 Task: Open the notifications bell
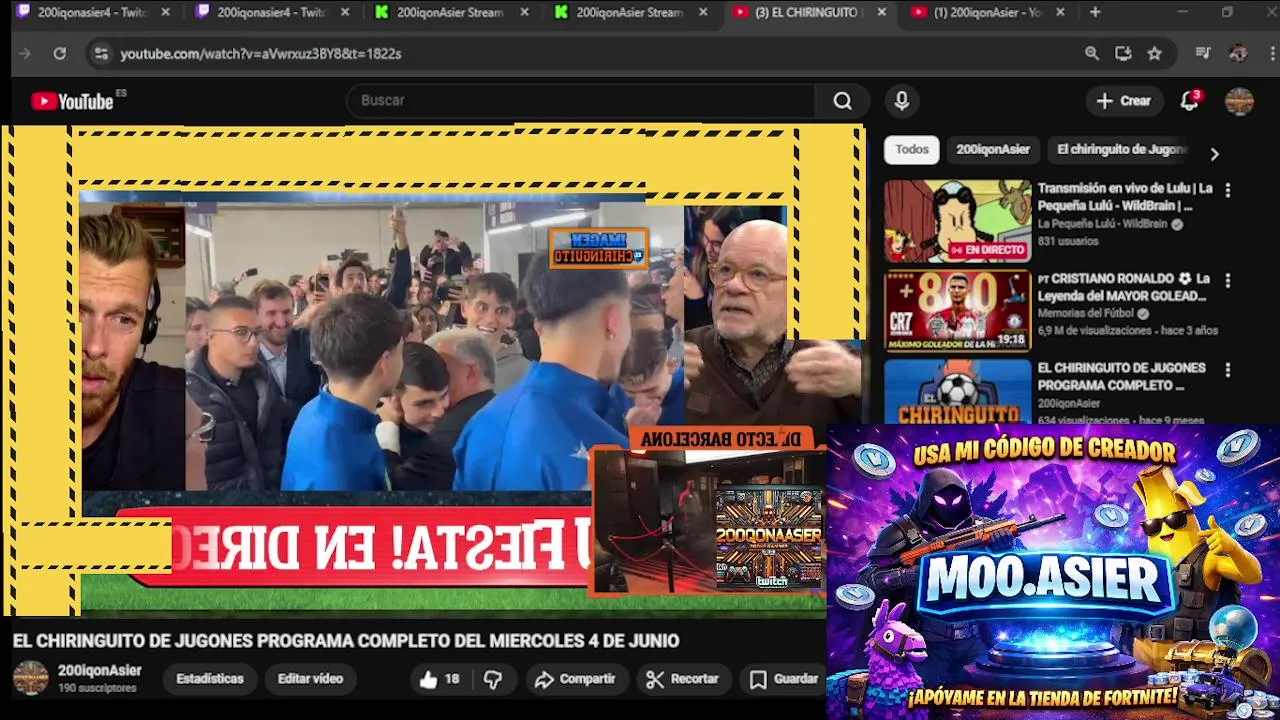coord(1189,101)
